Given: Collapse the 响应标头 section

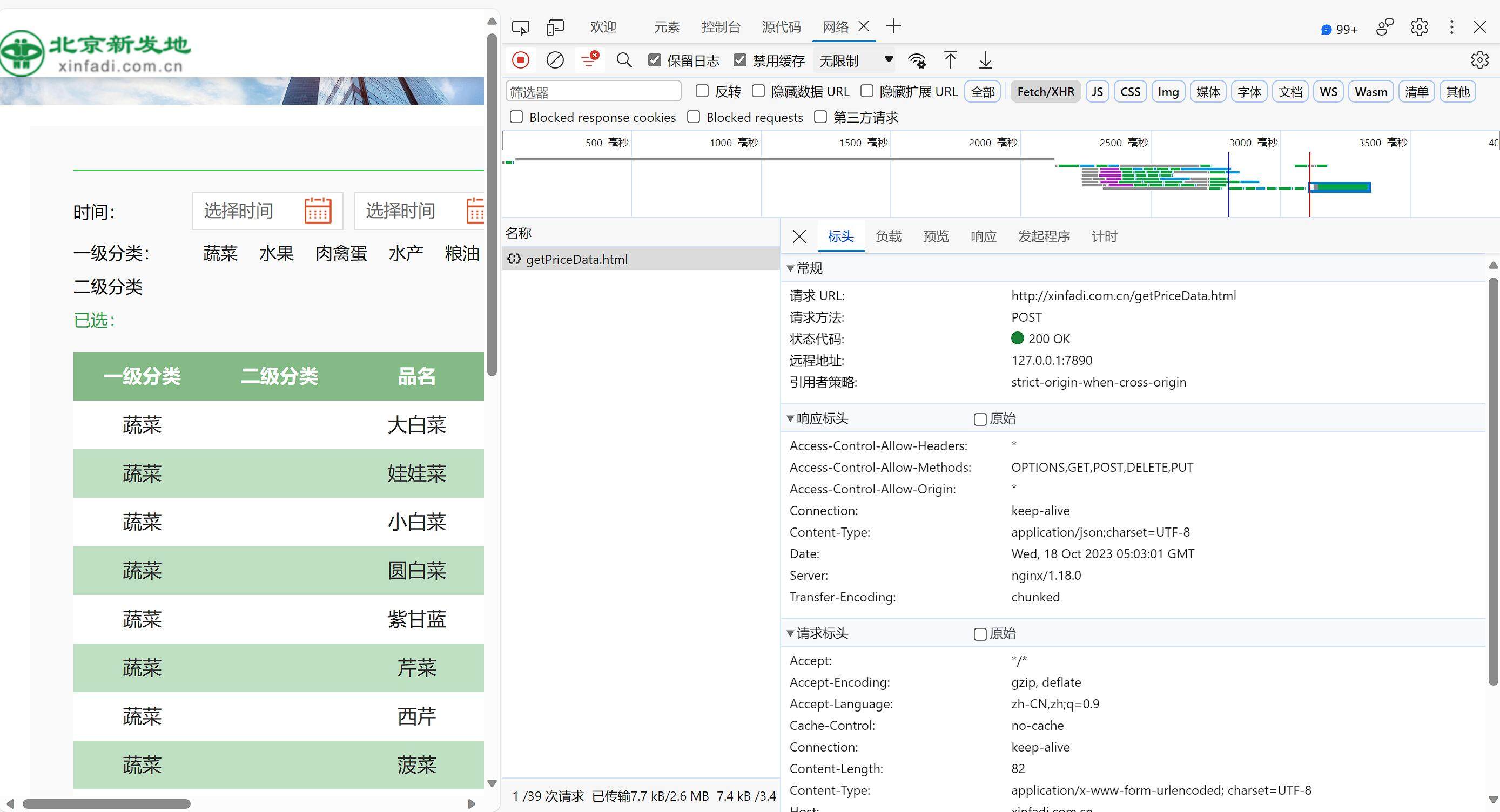Looking at the screenshot, I should (790, 418).
